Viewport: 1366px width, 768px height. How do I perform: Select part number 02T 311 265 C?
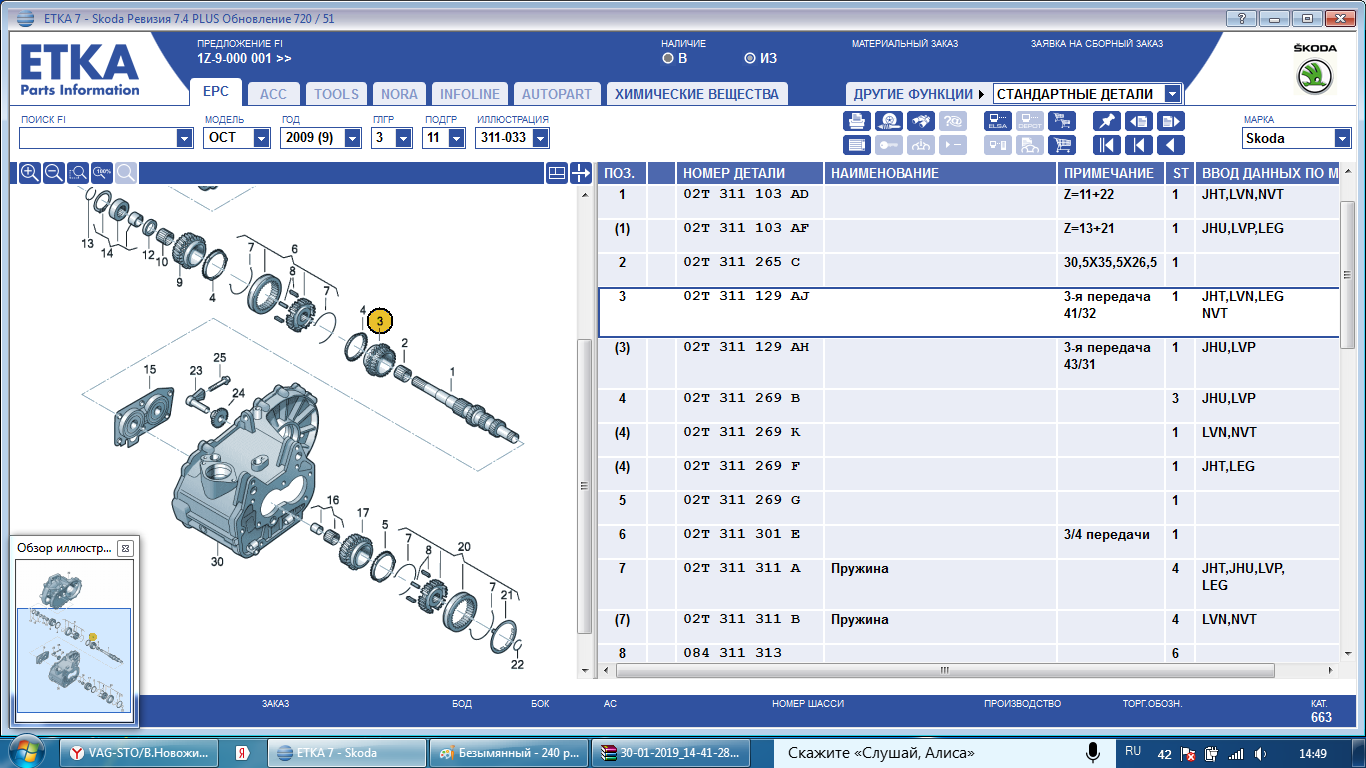tap(742, 262)
